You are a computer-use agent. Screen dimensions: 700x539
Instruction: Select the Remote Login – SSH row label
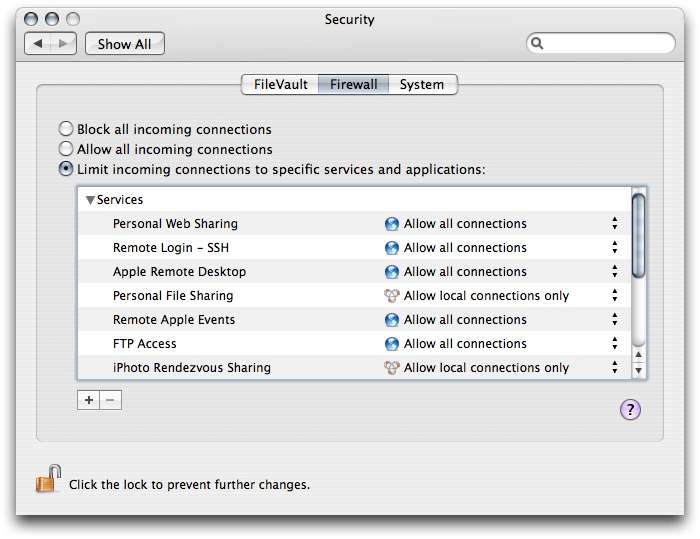pyautogui.click(x=171, y=248)
